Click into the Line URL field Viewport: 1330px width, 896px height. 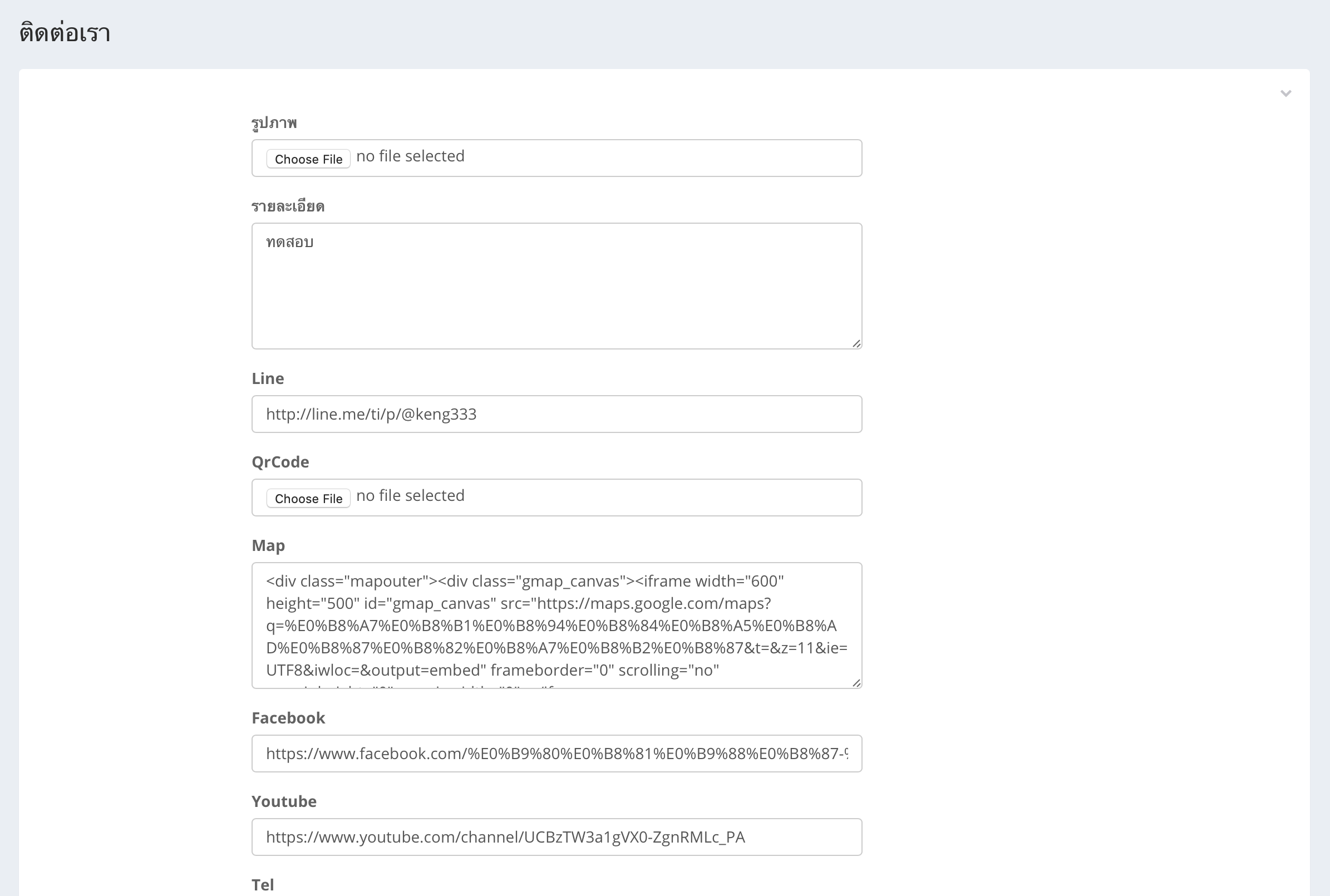[x=556, y=413]
